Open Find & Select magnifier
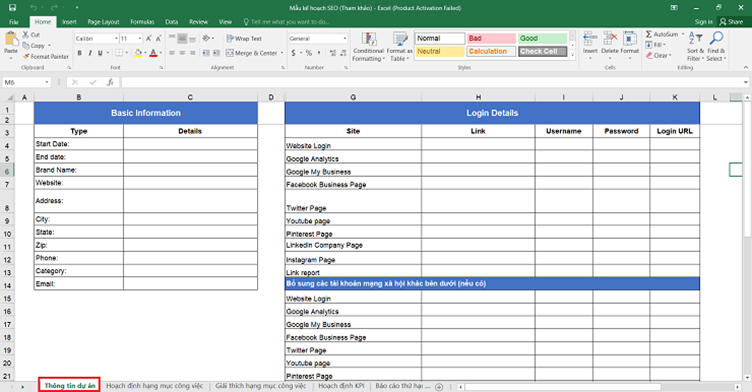The width and height of the screenshot is (752, 392). [717, 46]
